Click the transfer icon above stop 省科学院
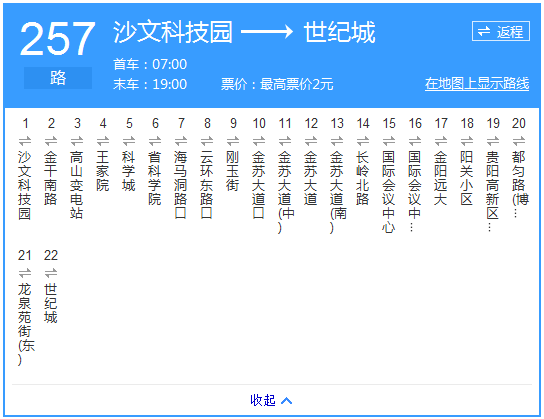 tap(155, 141)
